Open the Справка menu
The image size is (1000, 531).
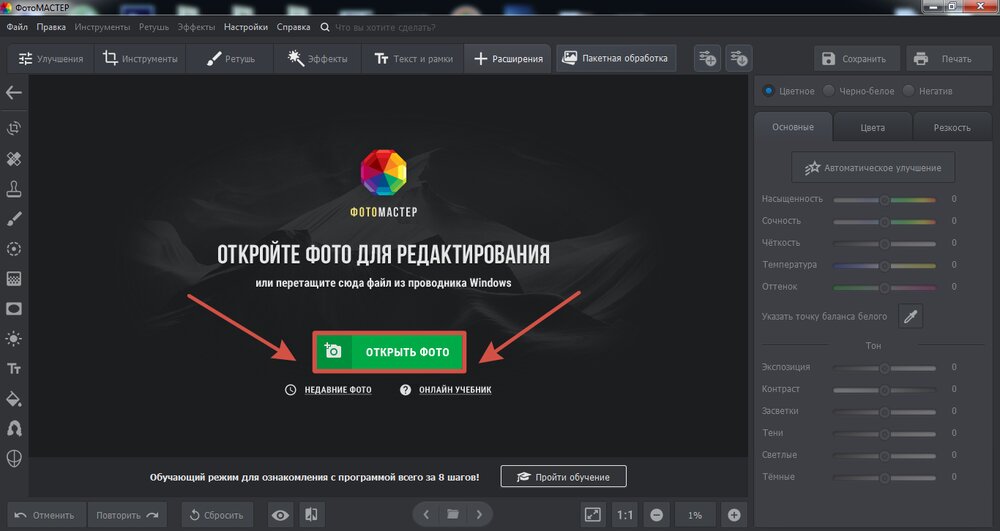click(x=293, y=27)
